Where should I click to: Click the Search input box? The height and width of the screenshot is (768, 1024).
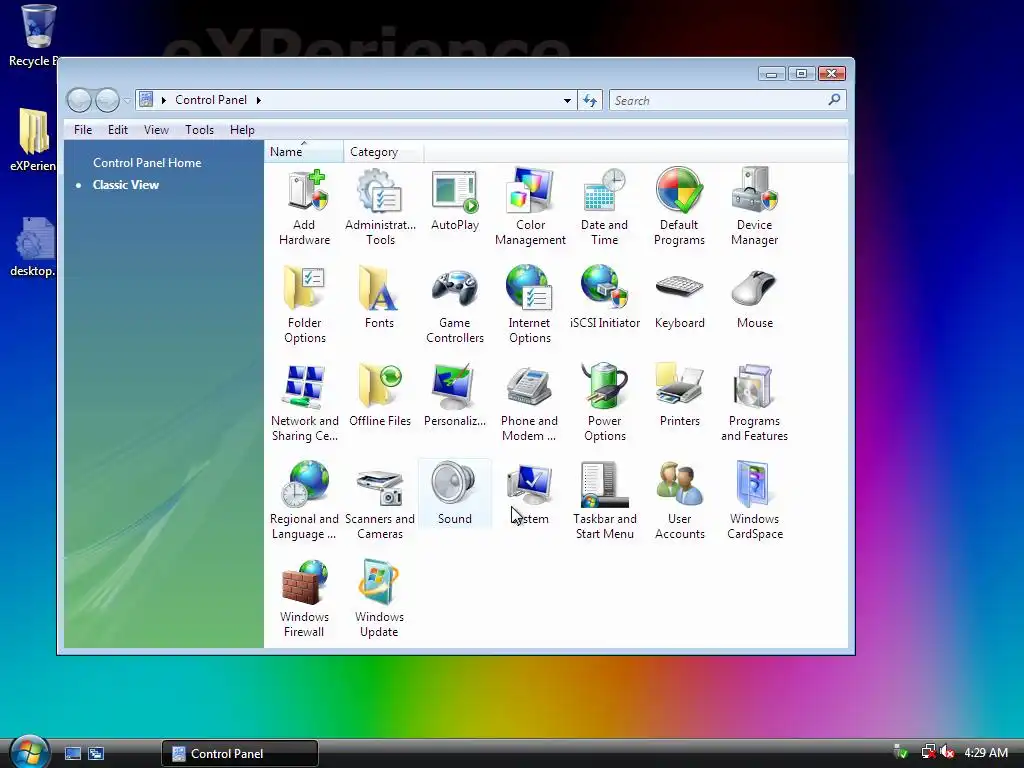718,101
